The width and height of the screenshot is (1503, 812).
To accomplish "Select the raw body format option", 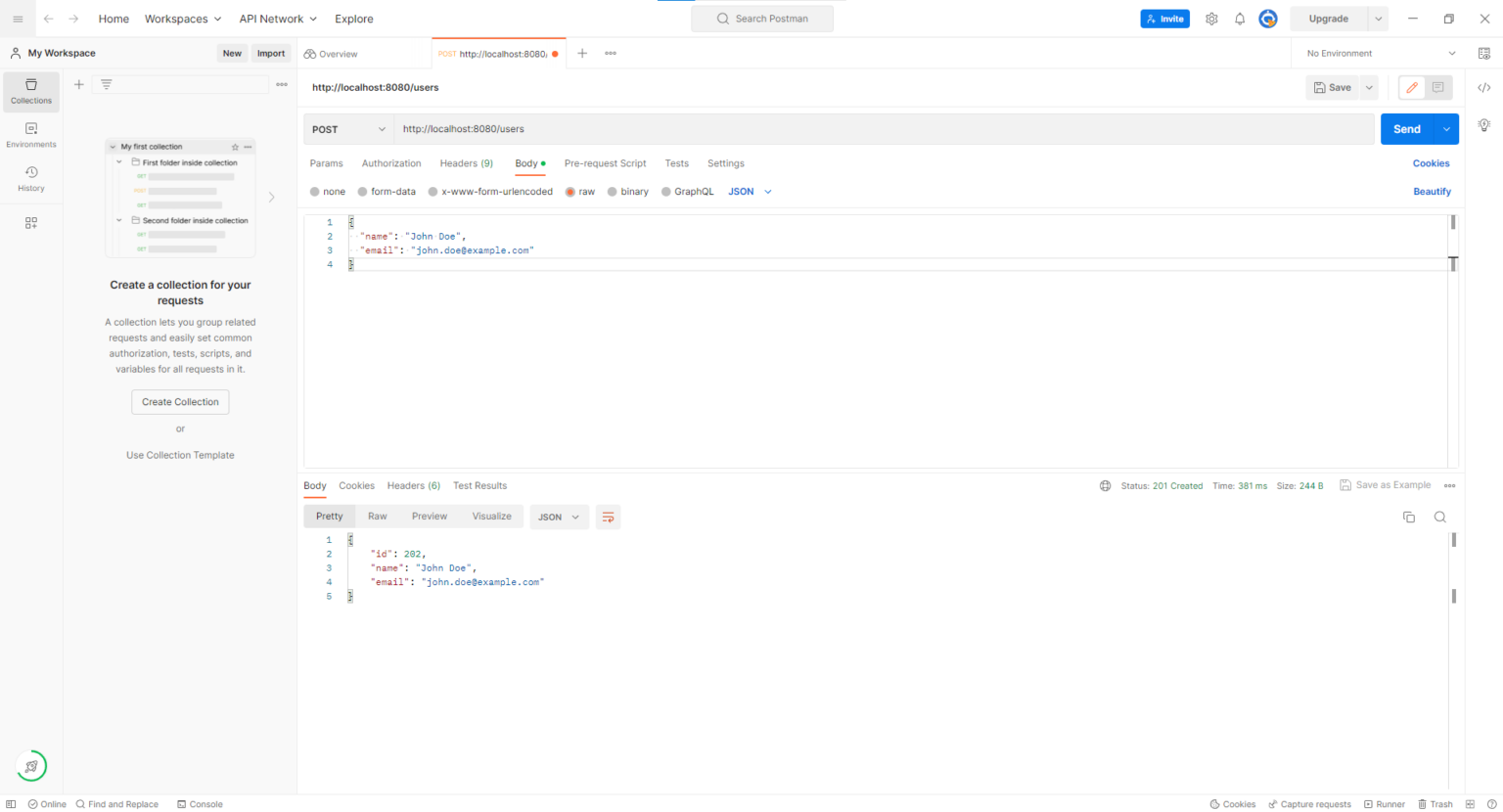I will pyautogui.click(x=578, y=191).
